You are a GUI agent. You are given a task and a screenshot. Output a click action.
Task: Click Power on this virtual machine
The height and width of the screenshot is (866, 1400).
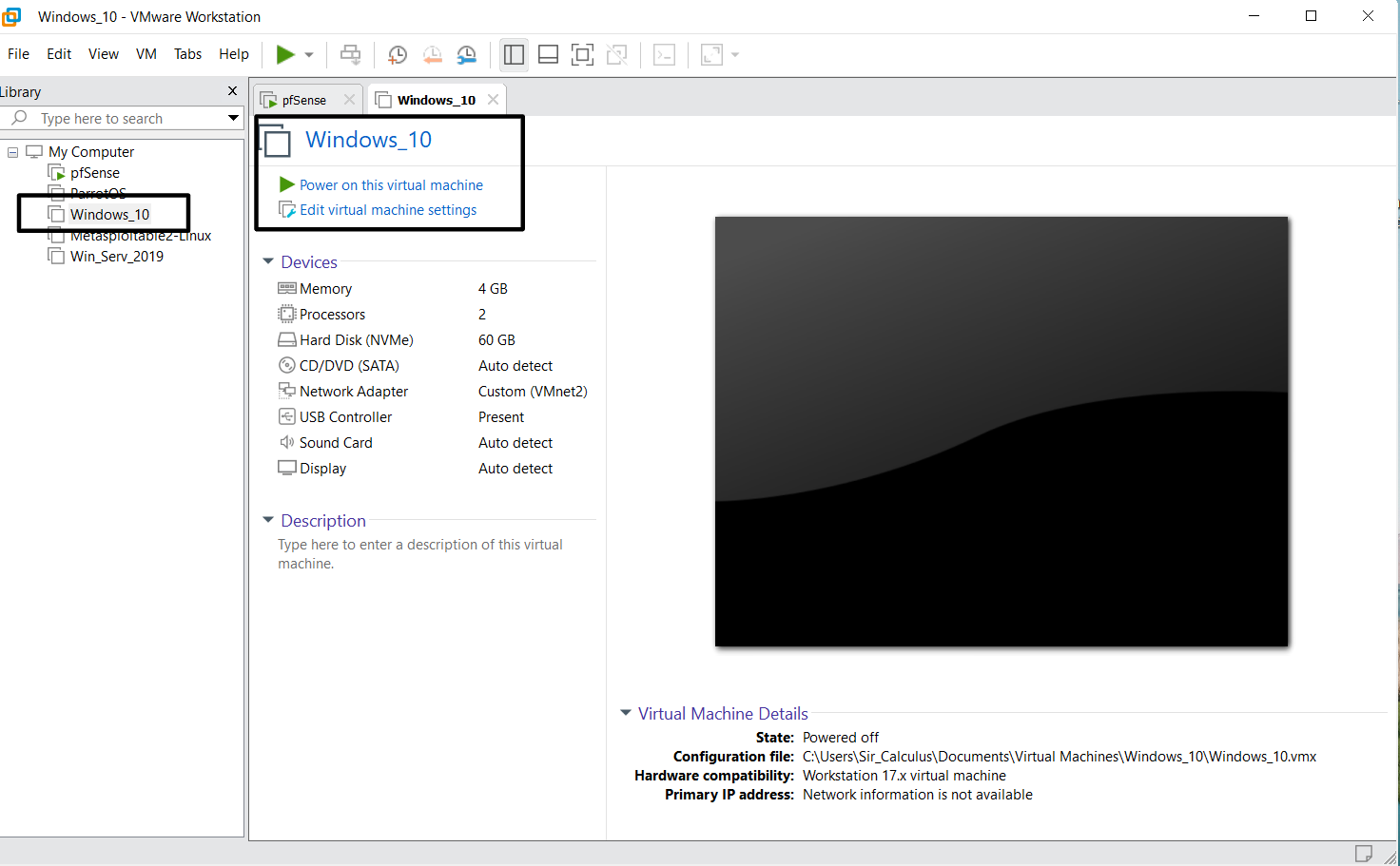tap(391, 185)
